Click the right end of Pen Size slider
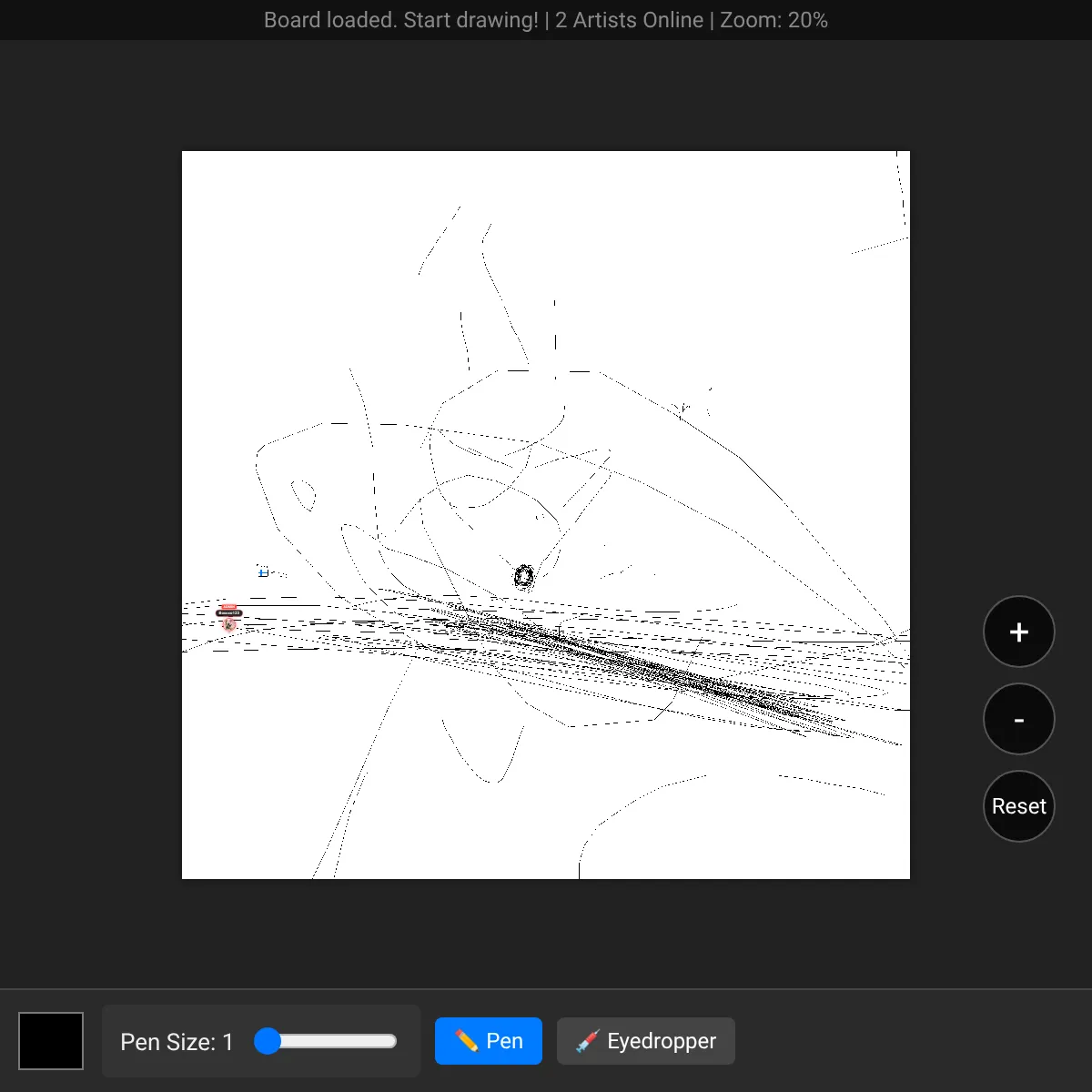The height and width of the screenshot is (1092, 1092). [x=393, y=1041]
